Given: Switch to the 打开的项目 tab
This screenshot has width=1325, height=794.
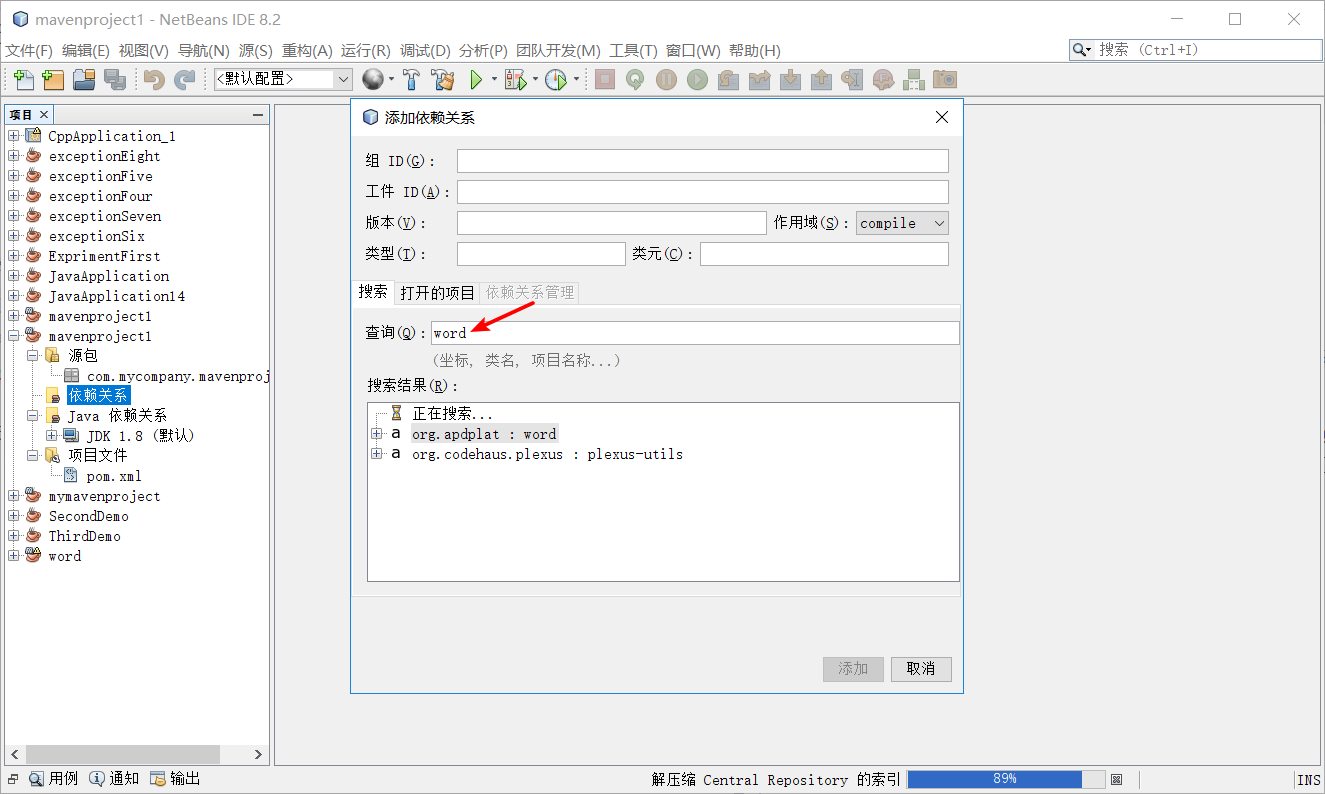Looking at the screenshot, I should point(437,292).
